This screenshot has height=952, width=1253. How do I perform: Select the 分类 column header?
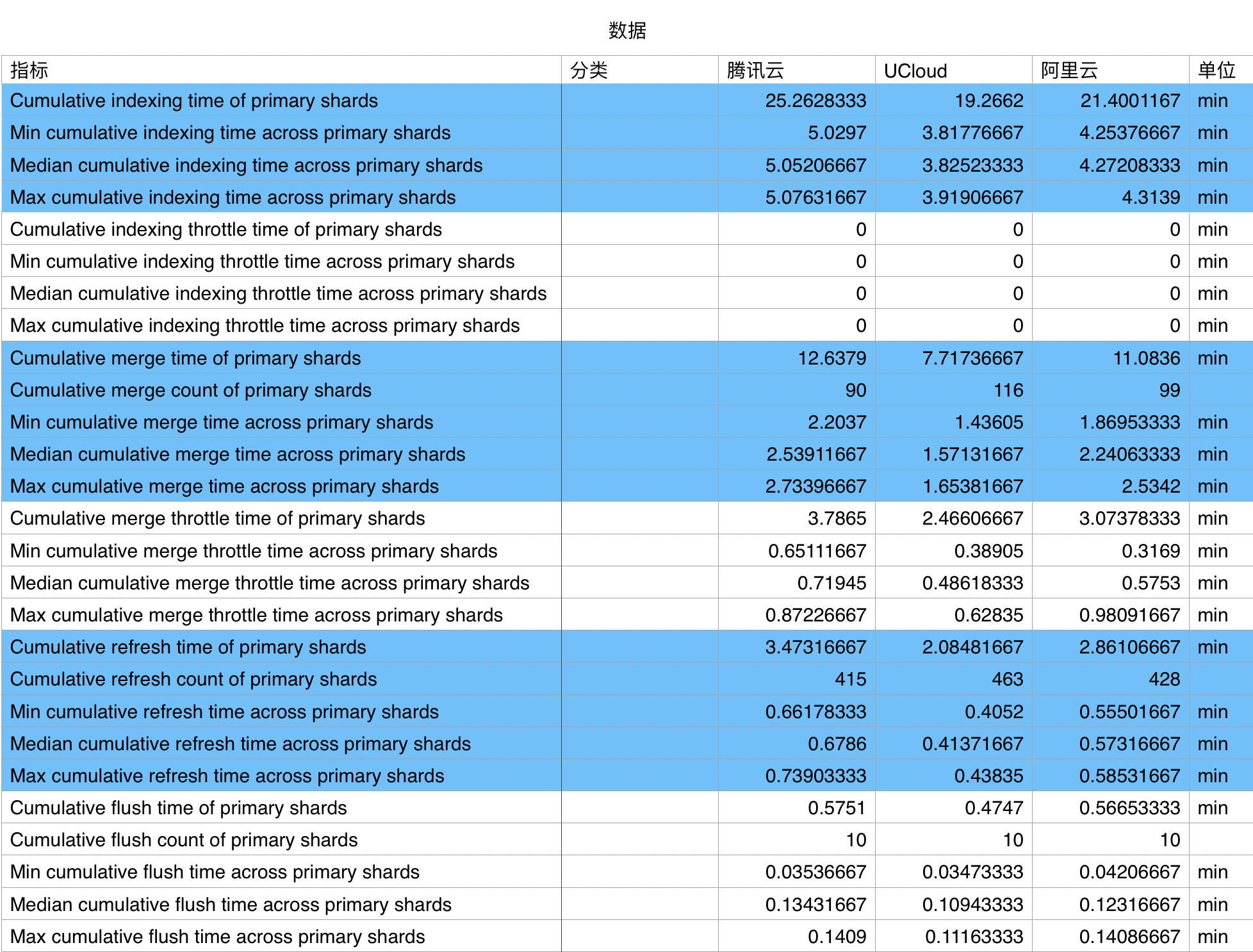pos(639,70)
